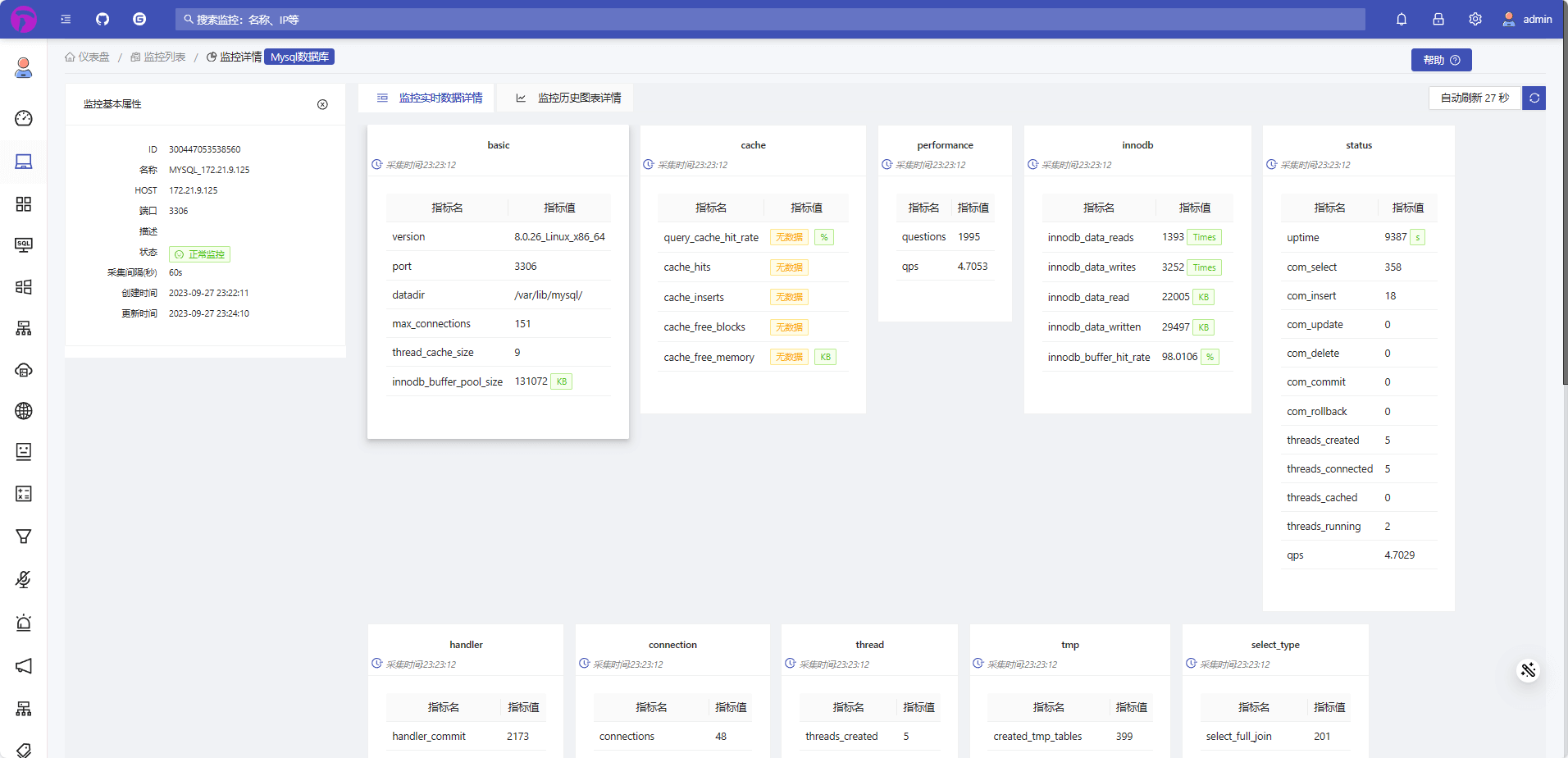Collapse the sidebar with hamburger toggle
Image resolution: width=1568 pixels, height=758 pixels.
tap(66, 19)
